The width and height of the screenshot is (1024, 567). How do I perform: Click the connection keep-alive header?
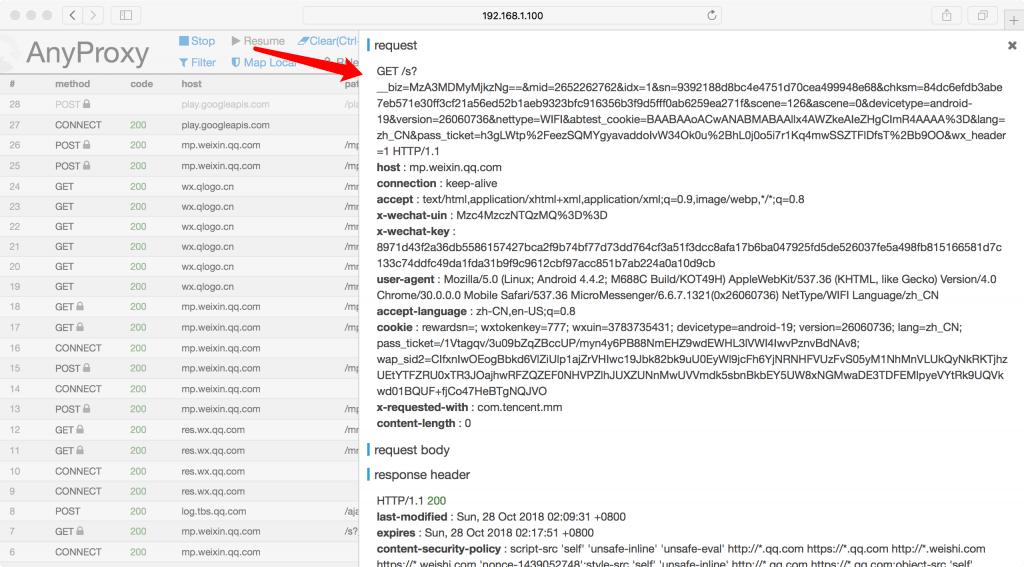coord(437,184)
